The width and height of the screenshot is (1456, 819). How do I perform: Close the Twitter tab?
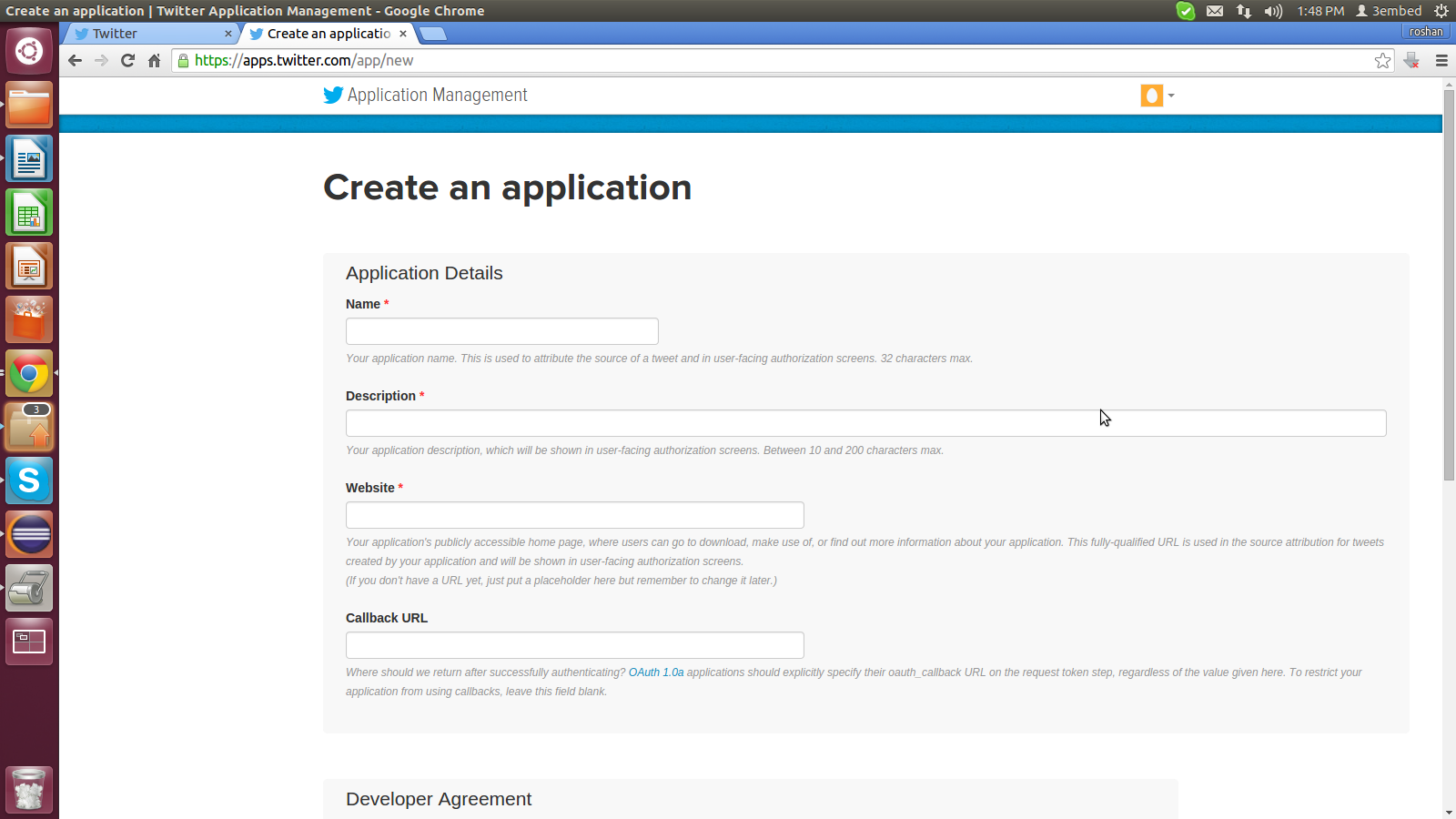pyautogui.click(x=228, y=34)
